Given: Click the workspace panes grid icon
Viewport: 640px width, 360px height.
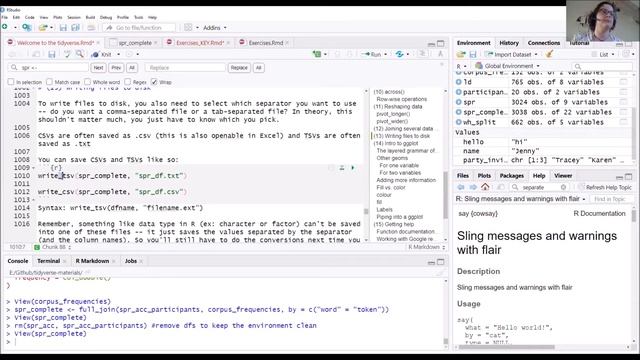Looking at the screenshot, I should pyautogui.click(x=188, y=27).
